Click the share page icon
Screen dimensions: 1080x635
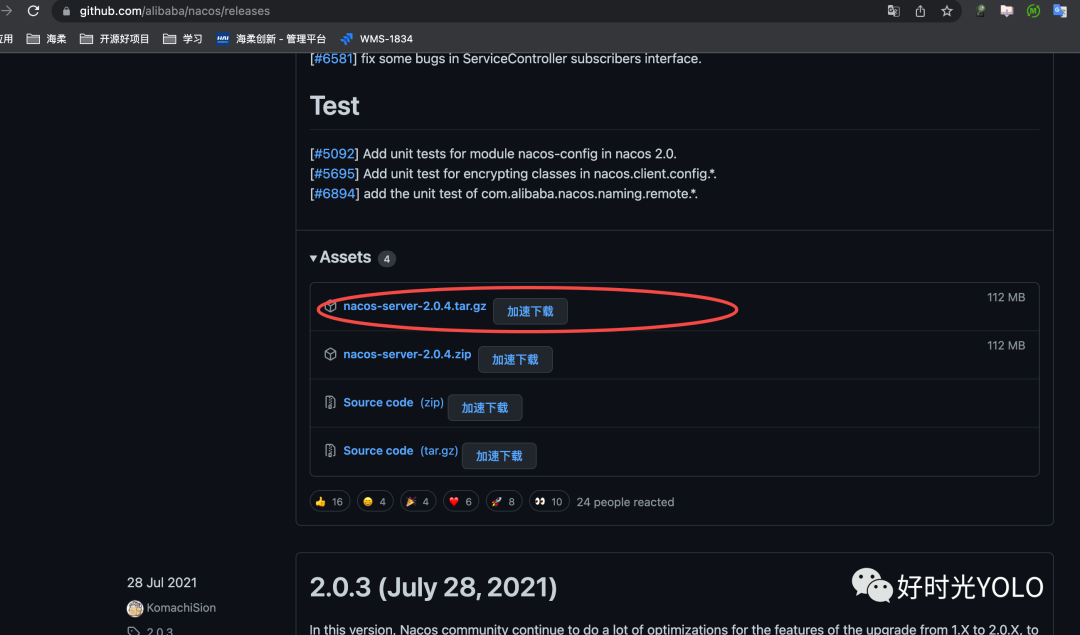point(920,11)
